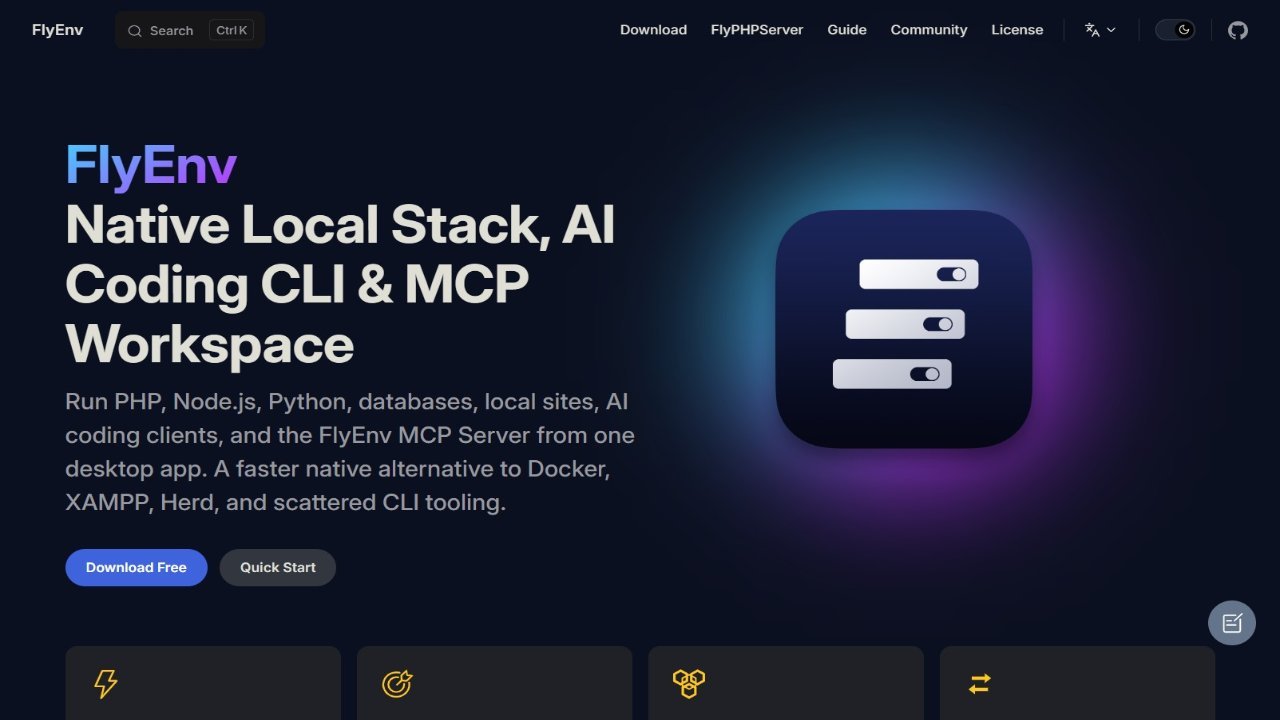Screen dimensions: 1280x720
Task: Visit the Community page
Action: (x=929, y=30)
